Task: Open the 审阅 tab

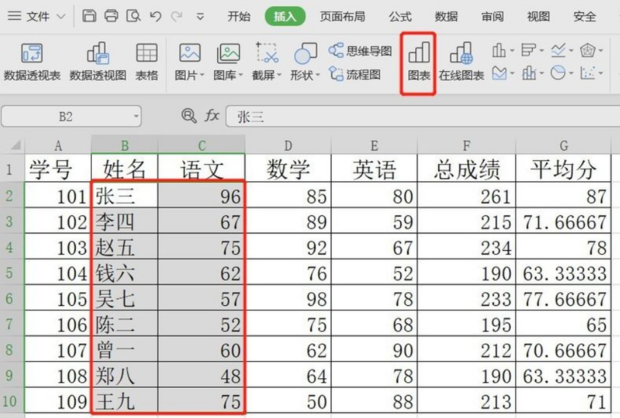Action: click(x=492, y=16)
